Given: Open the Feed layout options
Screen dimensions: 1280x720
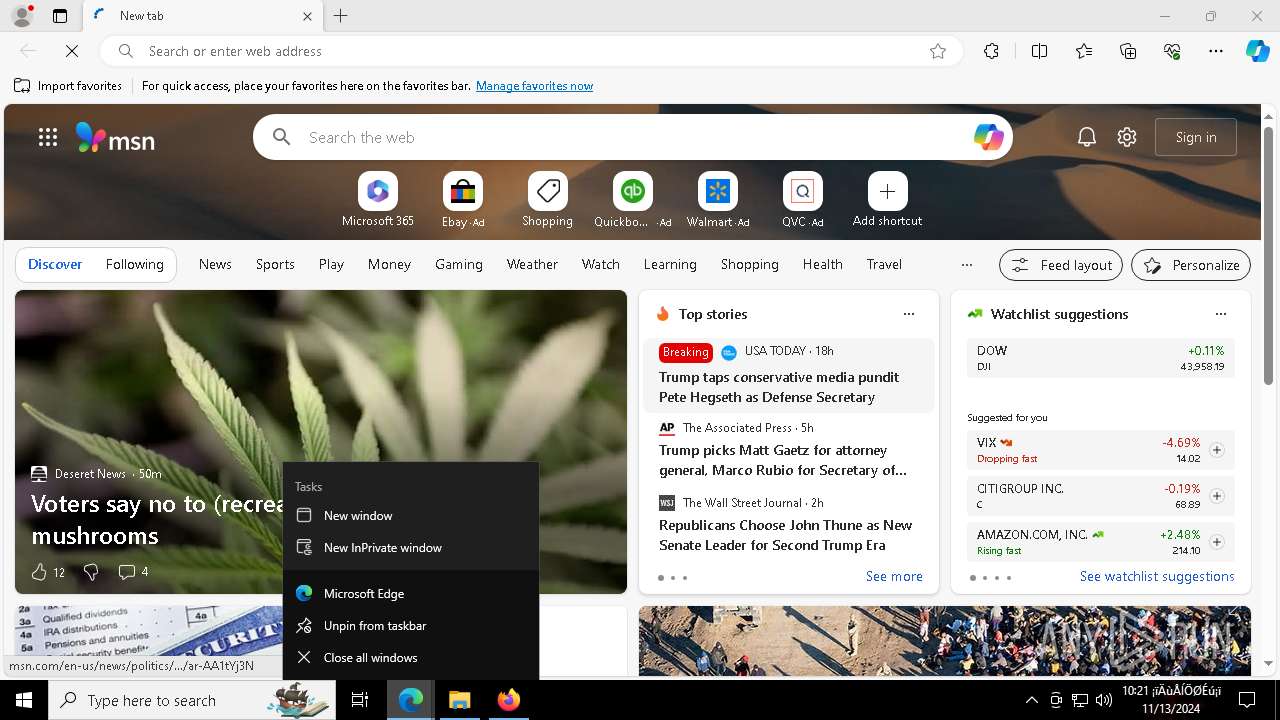Looking at the screenshot, I should point(1061,265).
